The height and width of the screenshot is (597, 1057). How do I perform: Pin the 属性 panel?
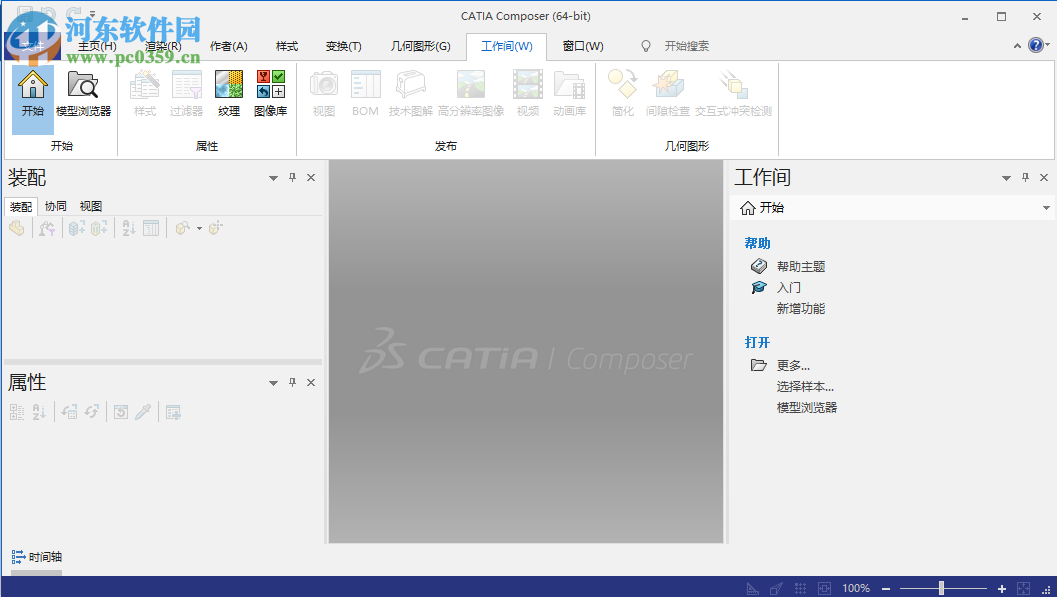[291, 382]
